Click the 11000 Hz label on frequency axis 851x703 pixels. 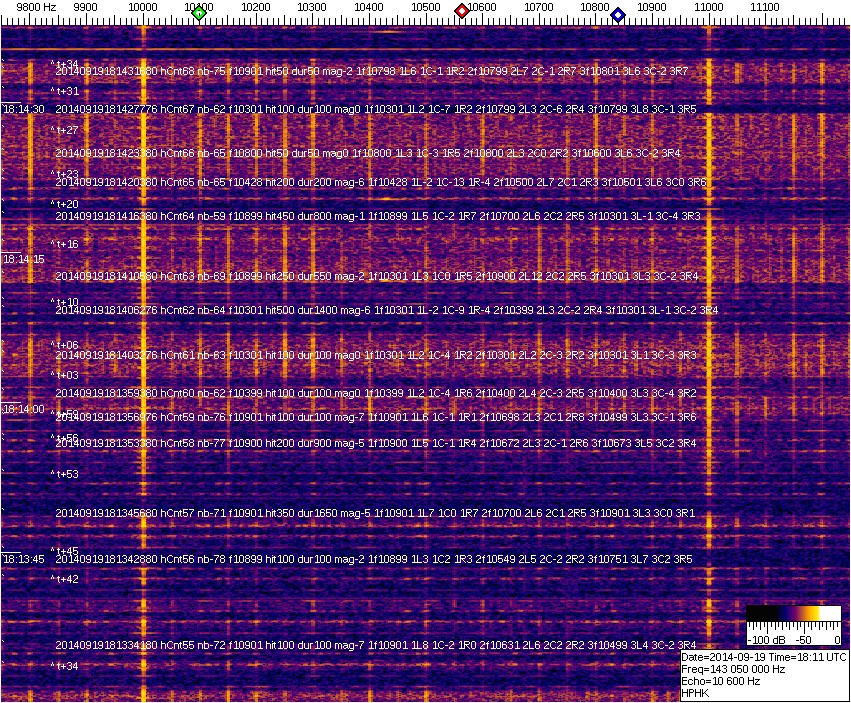pyautogui.click(x=709, y=7)
